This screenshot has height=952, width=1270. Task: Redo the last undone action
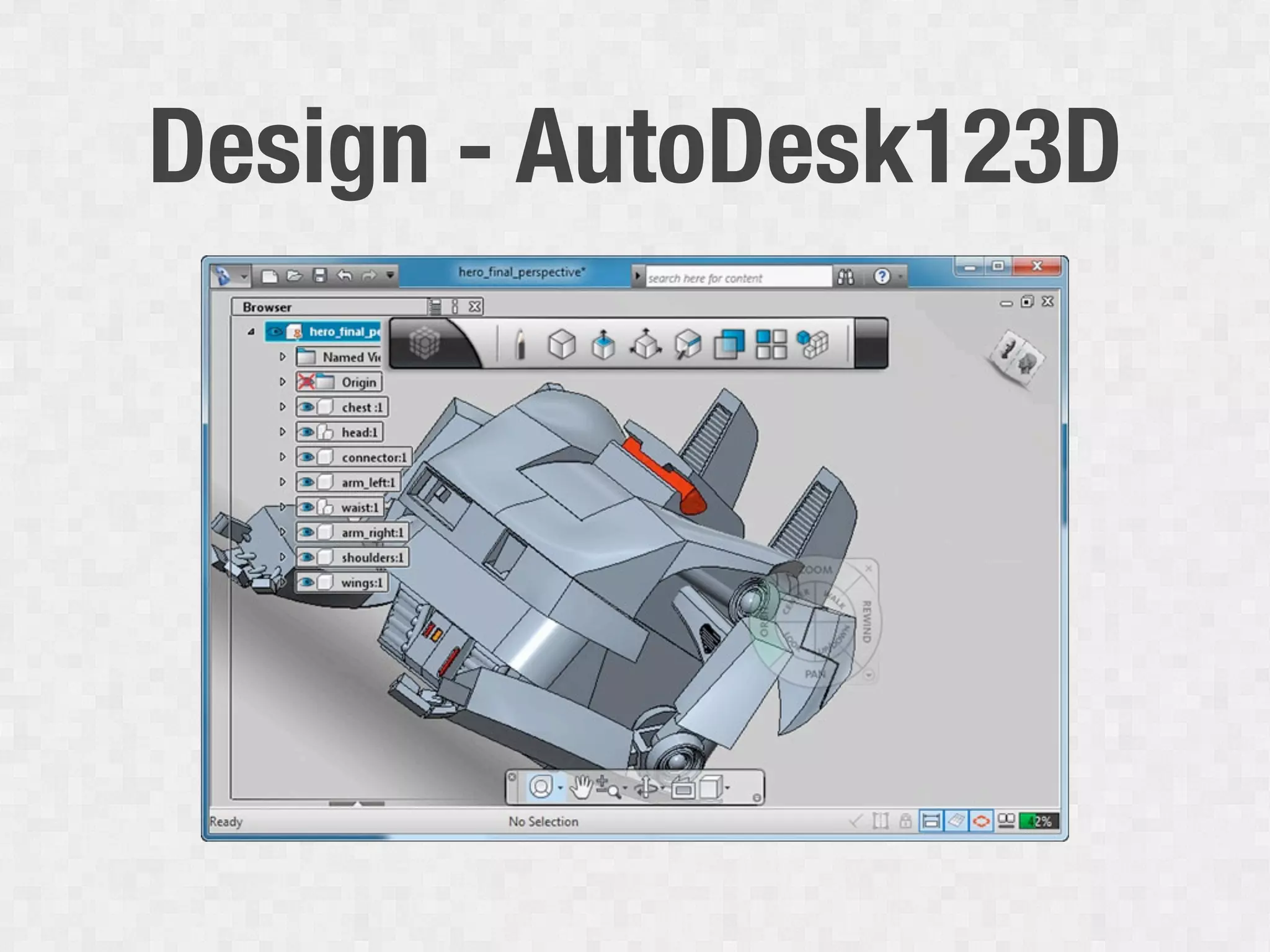coord(369,275)
